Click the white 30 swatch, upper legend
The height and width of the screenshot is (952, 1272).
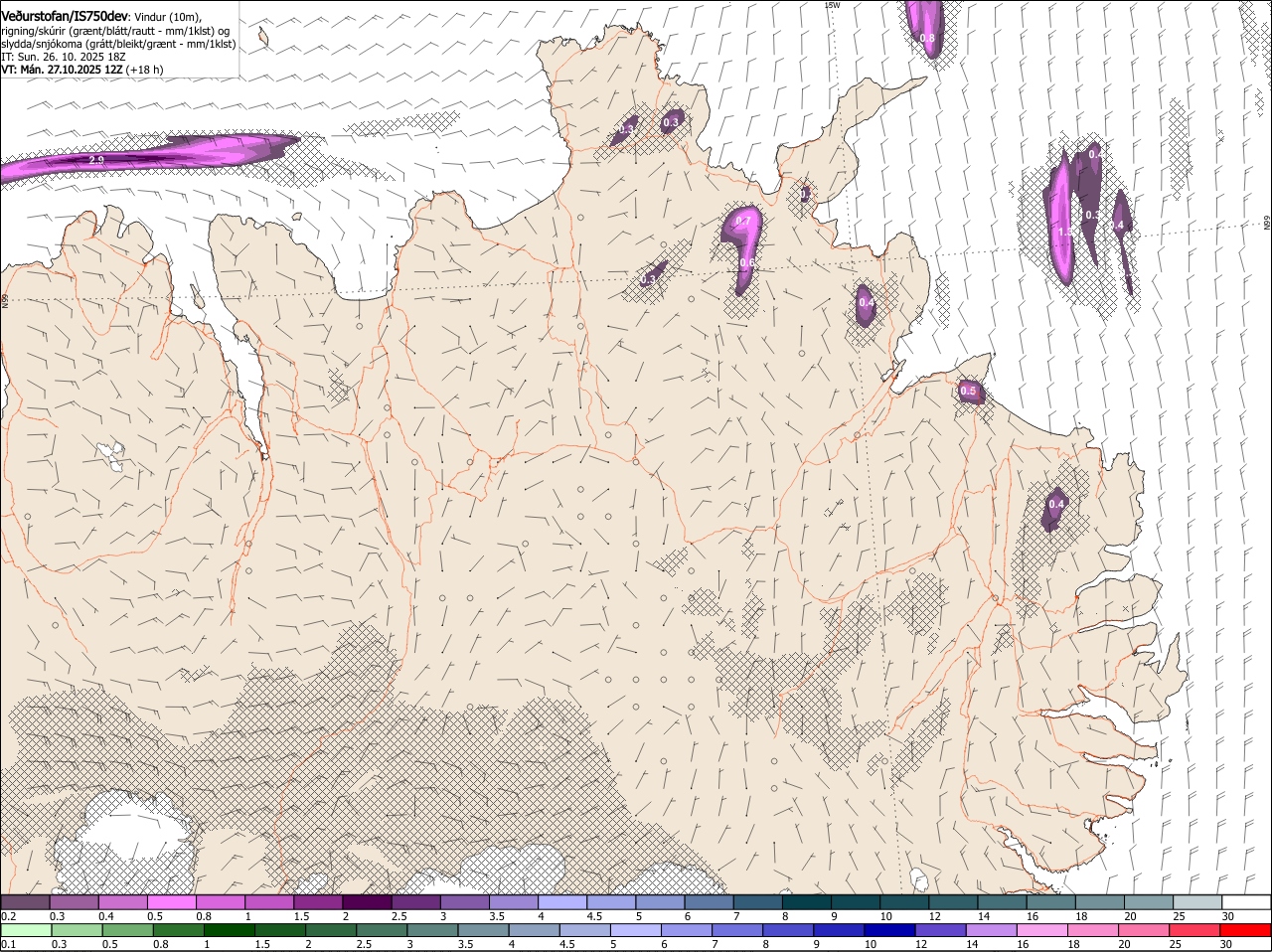[1246, 902]
